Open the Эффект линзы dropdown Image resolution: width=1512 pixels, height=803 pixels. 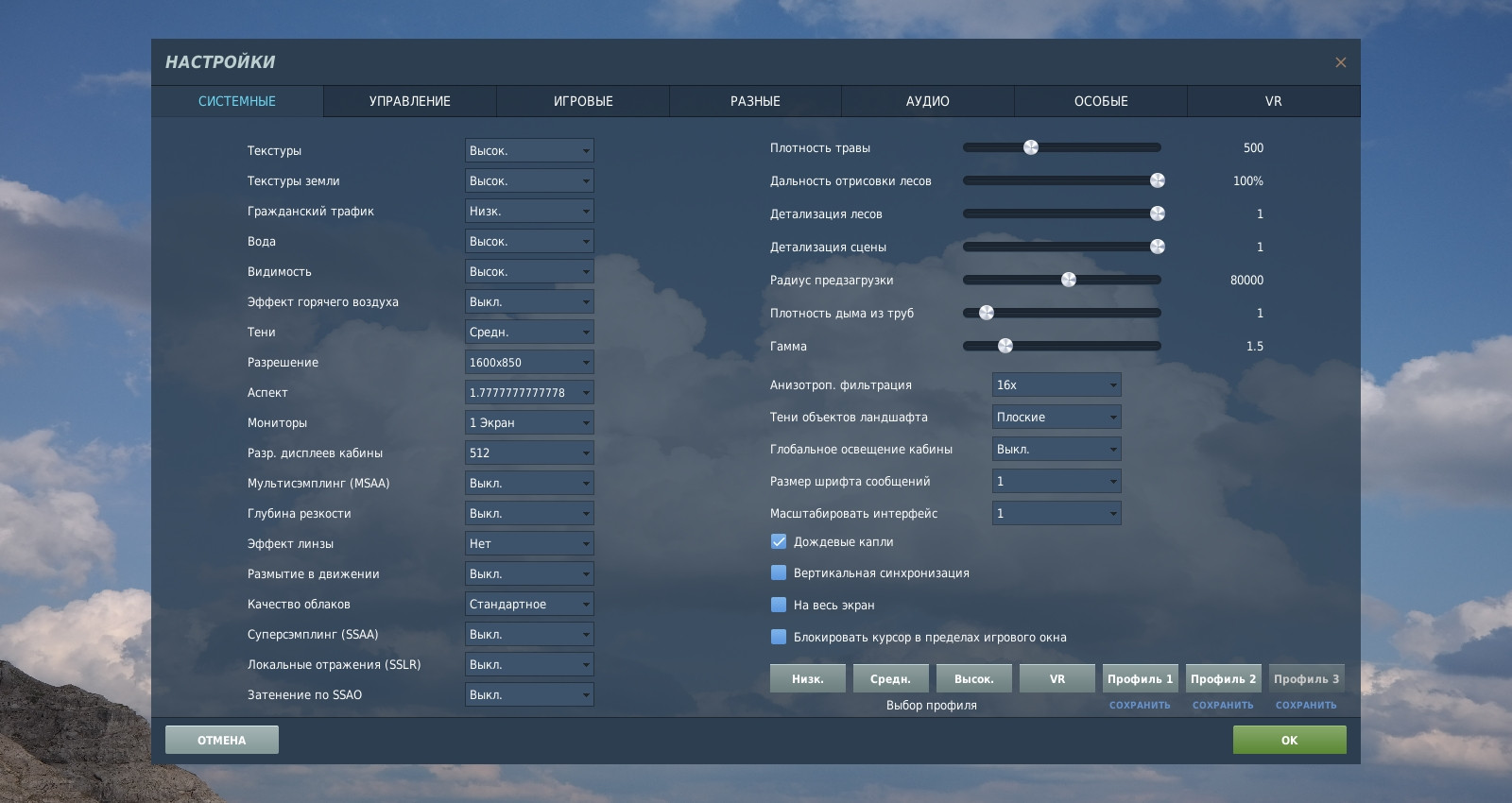pyautogui.click(x=529, y=543)
